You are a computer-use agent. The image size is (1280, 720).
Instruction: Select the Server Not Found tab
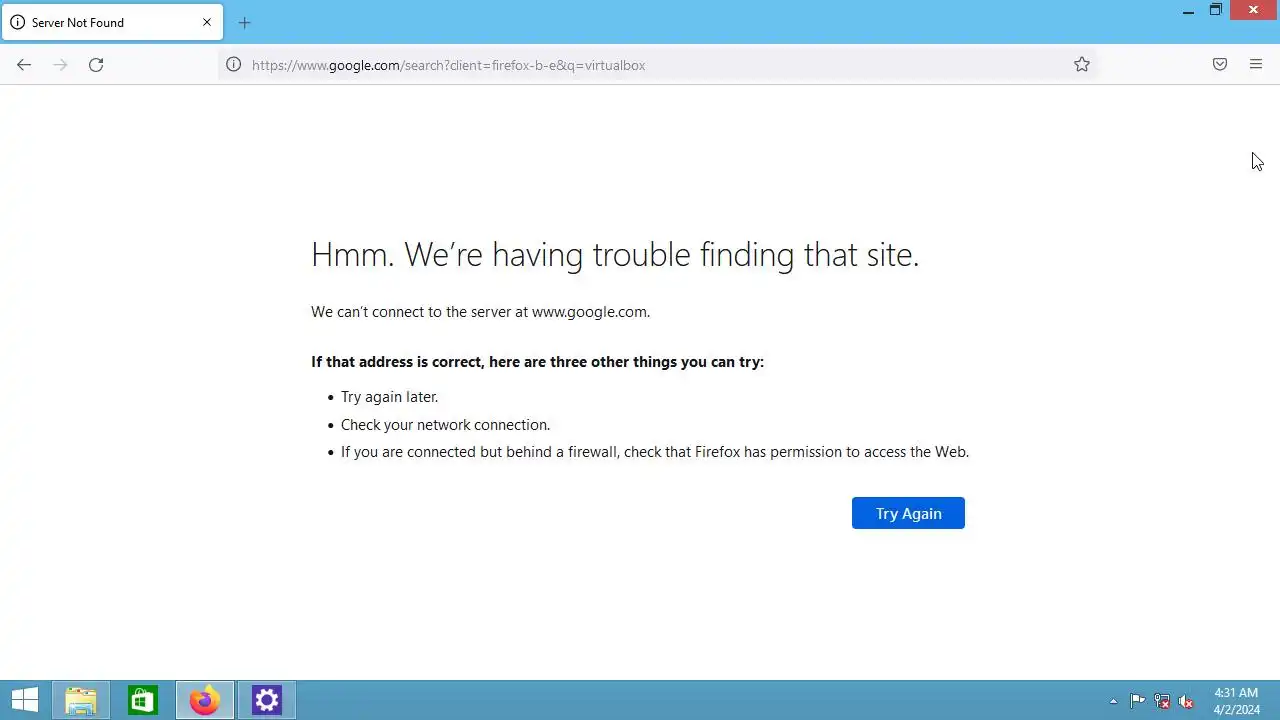coord(112,22)
